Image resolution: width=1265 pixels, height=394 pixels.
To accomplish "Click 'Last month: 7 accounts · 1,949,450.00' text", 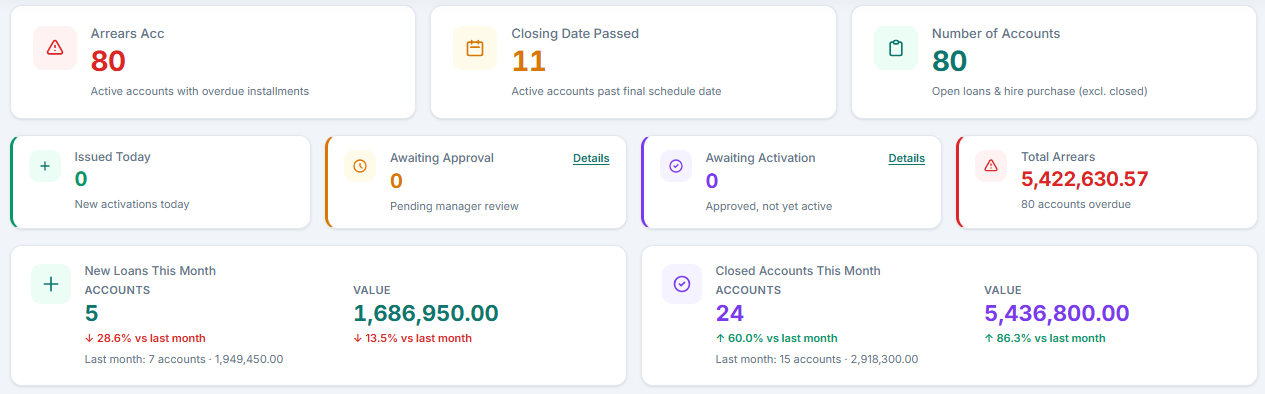I will pyautogui.click(x=184, y=359).
